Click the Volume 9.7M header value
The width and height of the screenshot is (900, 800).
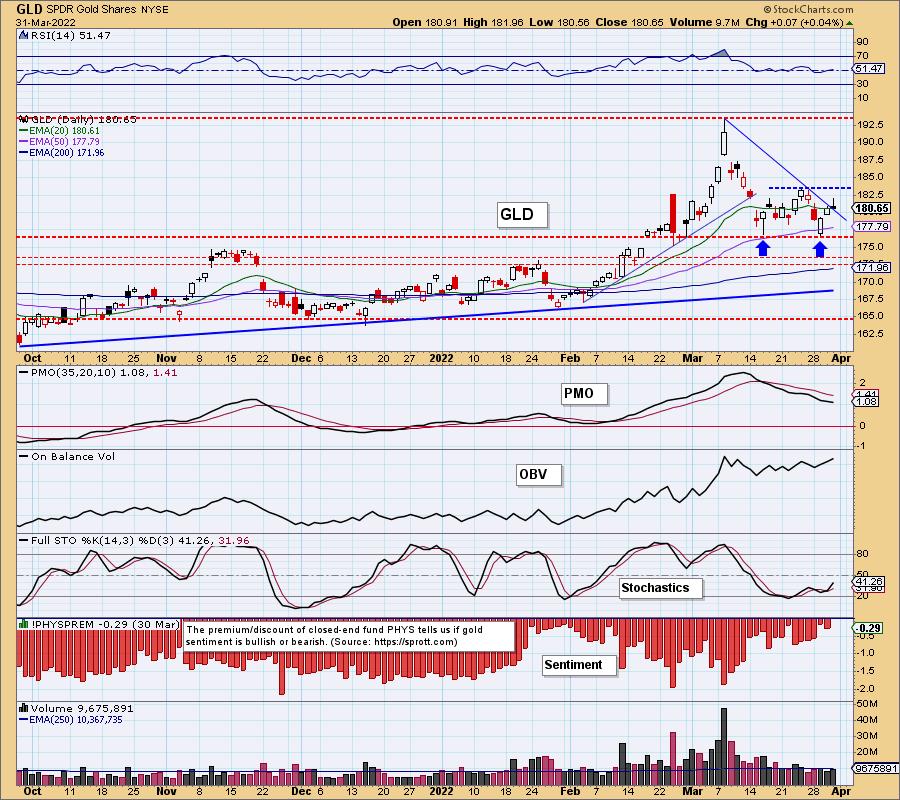(x=704, y=22)
